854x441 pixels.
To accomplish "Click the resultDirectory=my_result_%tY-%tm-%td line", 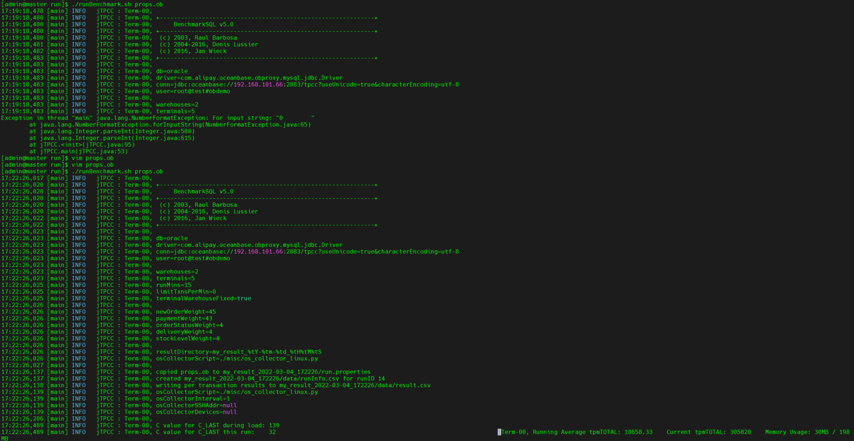I will pyautogui.click(x=162, y=352).
